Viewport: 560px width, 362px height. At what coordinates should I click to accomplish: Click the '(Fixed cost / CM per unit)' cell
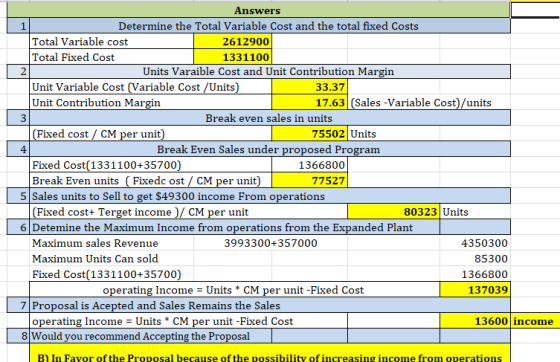[151, 134]
